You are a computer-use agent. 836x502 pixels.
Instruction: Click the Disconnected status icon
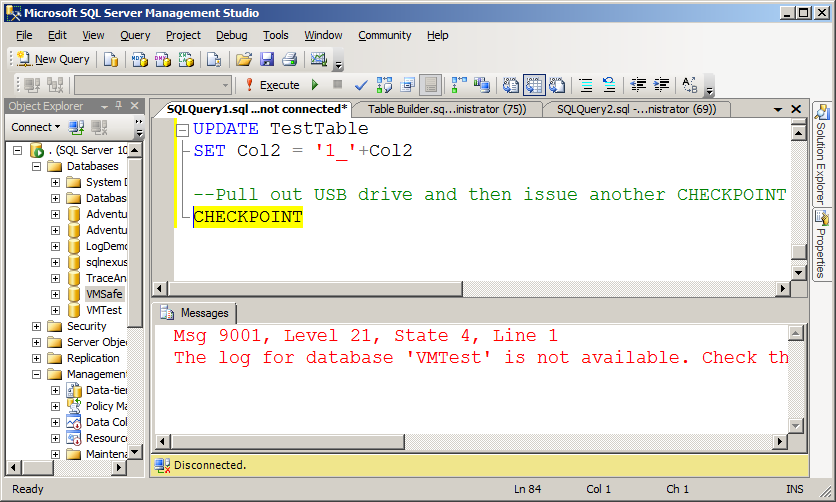coord(162,465)
